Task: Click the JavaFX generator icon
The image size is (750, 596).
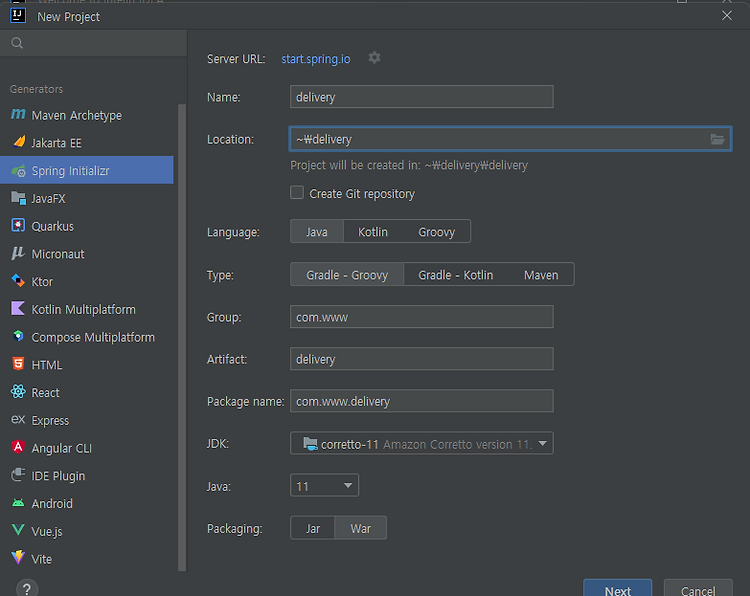Action: pos(18,198)
